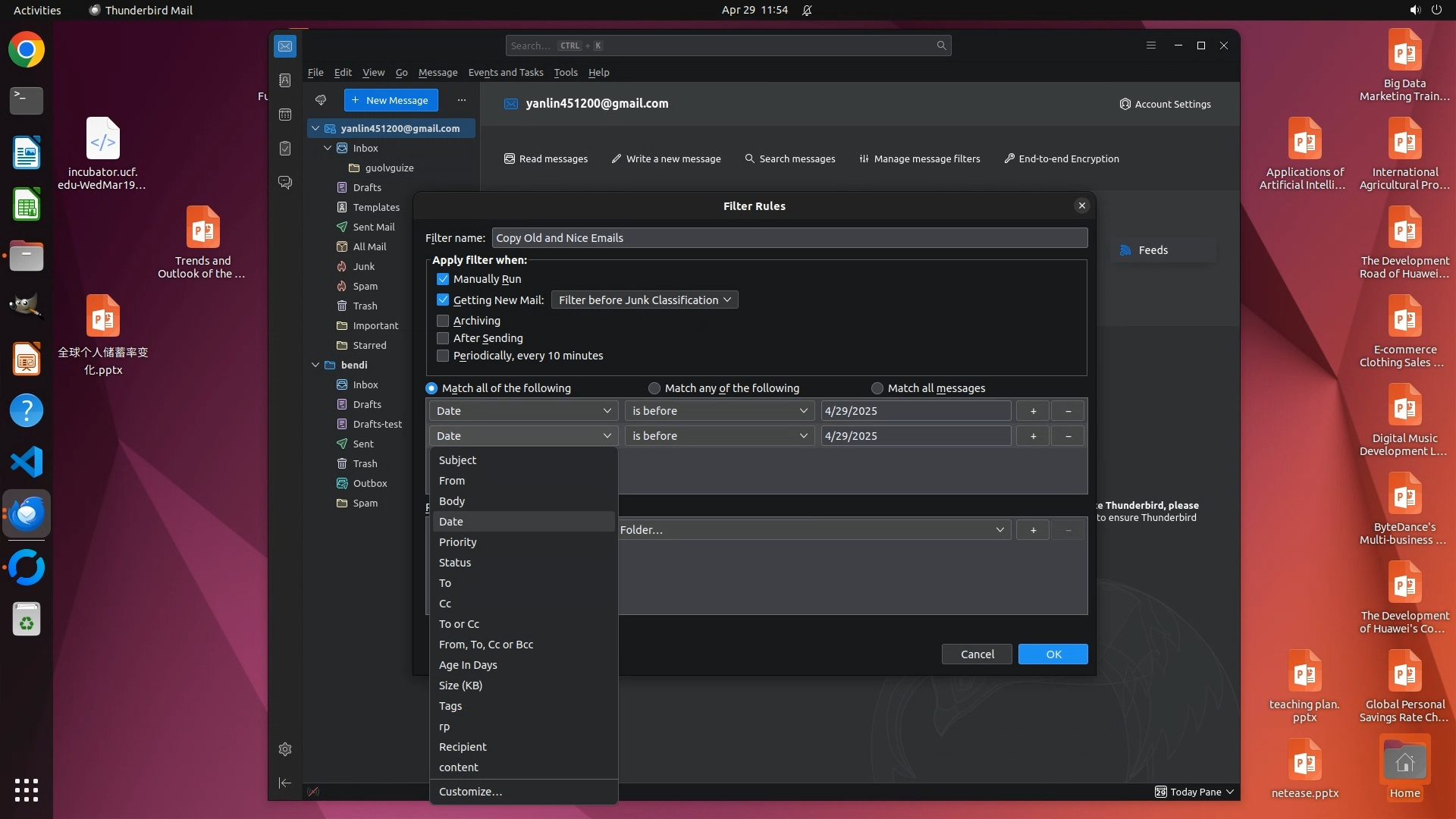The image size is (1456, 819).
Task: Open the Chat sidebar icon
Action: point(285,183)
